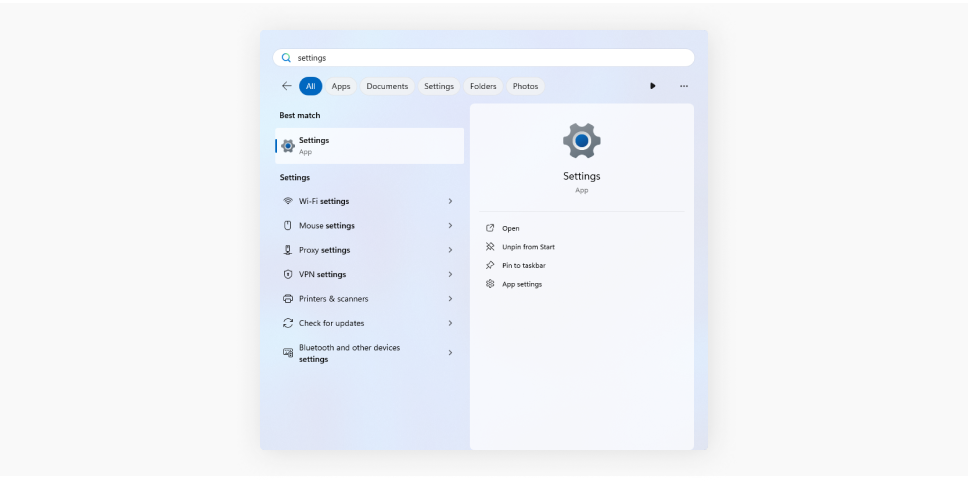Switch to the Documents filter tab

387,86
